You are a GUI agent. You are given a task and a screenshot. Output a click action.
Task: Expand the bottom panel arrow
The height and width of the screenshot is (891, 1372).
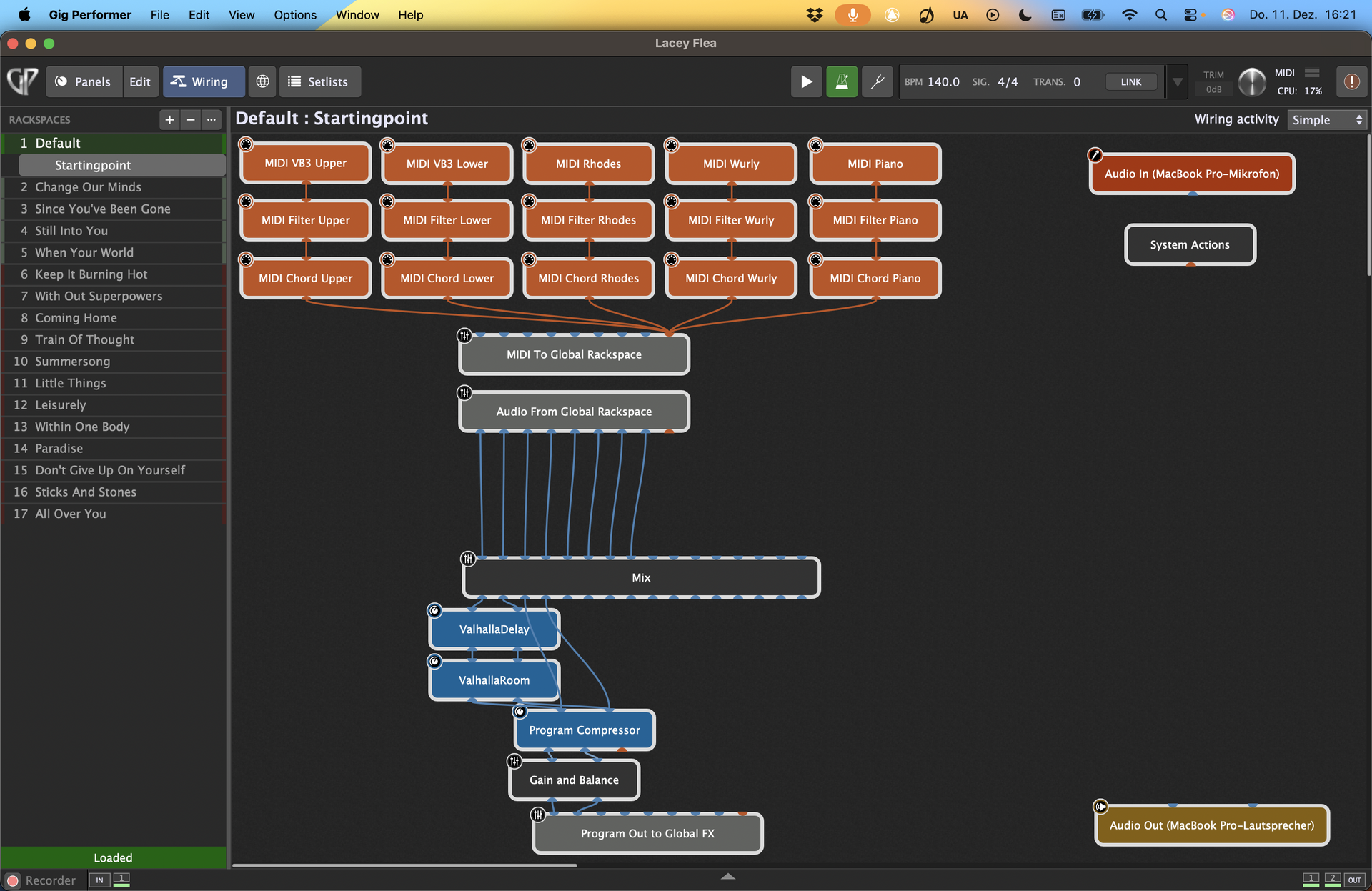[x=727, y=876]
